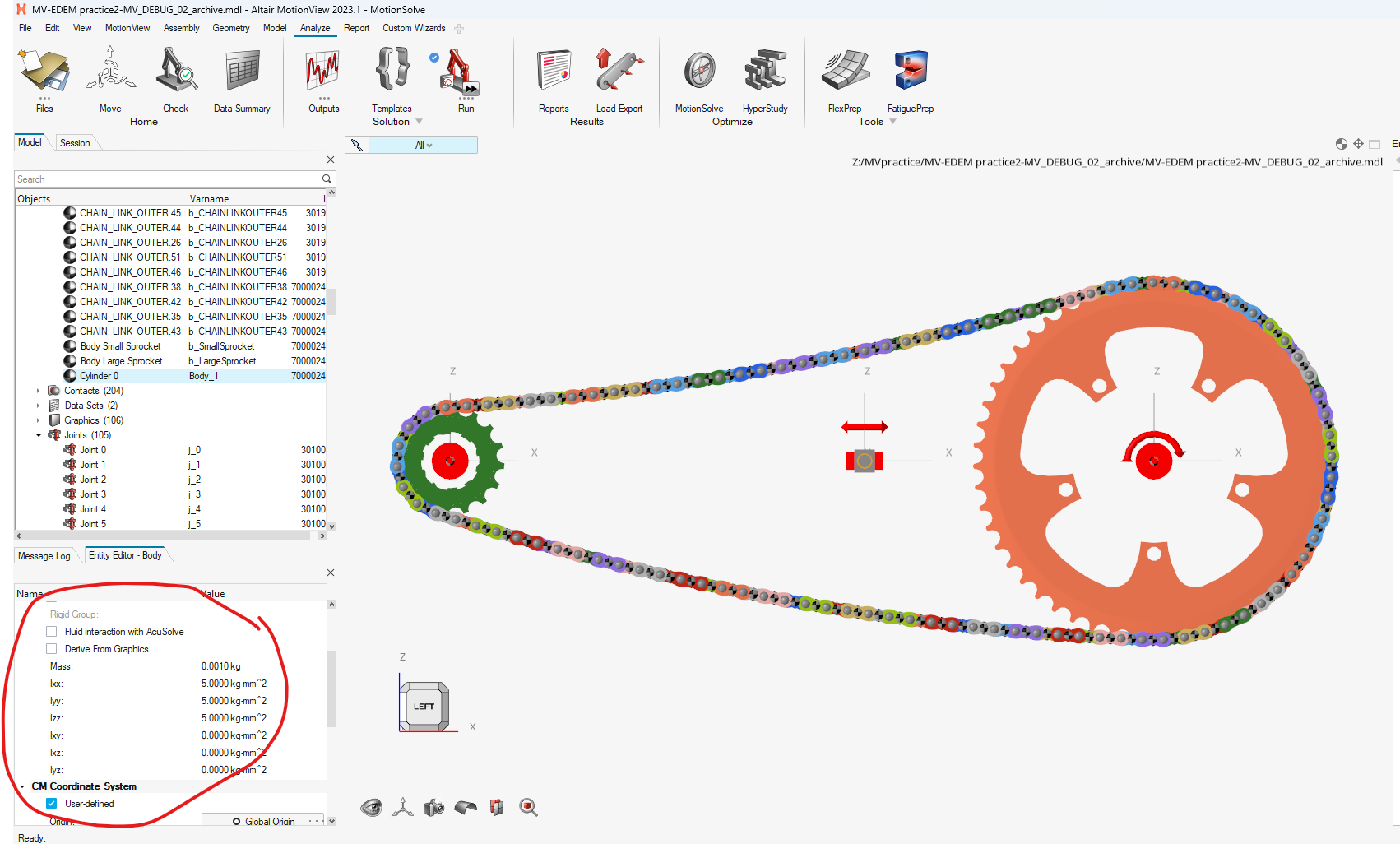Click the model browser Search field
This screenshot has width=1400, height=844.
(168, 179)
